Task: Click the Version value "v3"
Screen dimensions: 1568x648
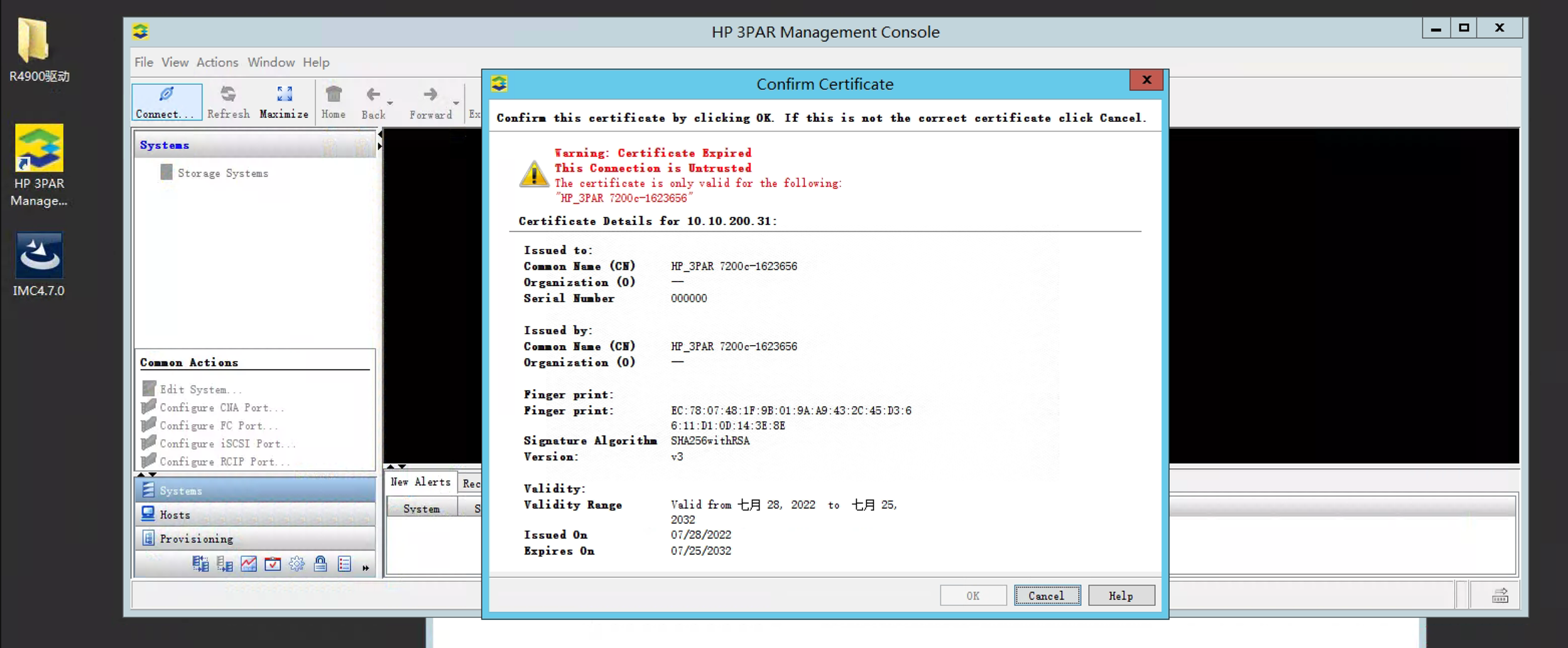Action: (x=677, y=457)
